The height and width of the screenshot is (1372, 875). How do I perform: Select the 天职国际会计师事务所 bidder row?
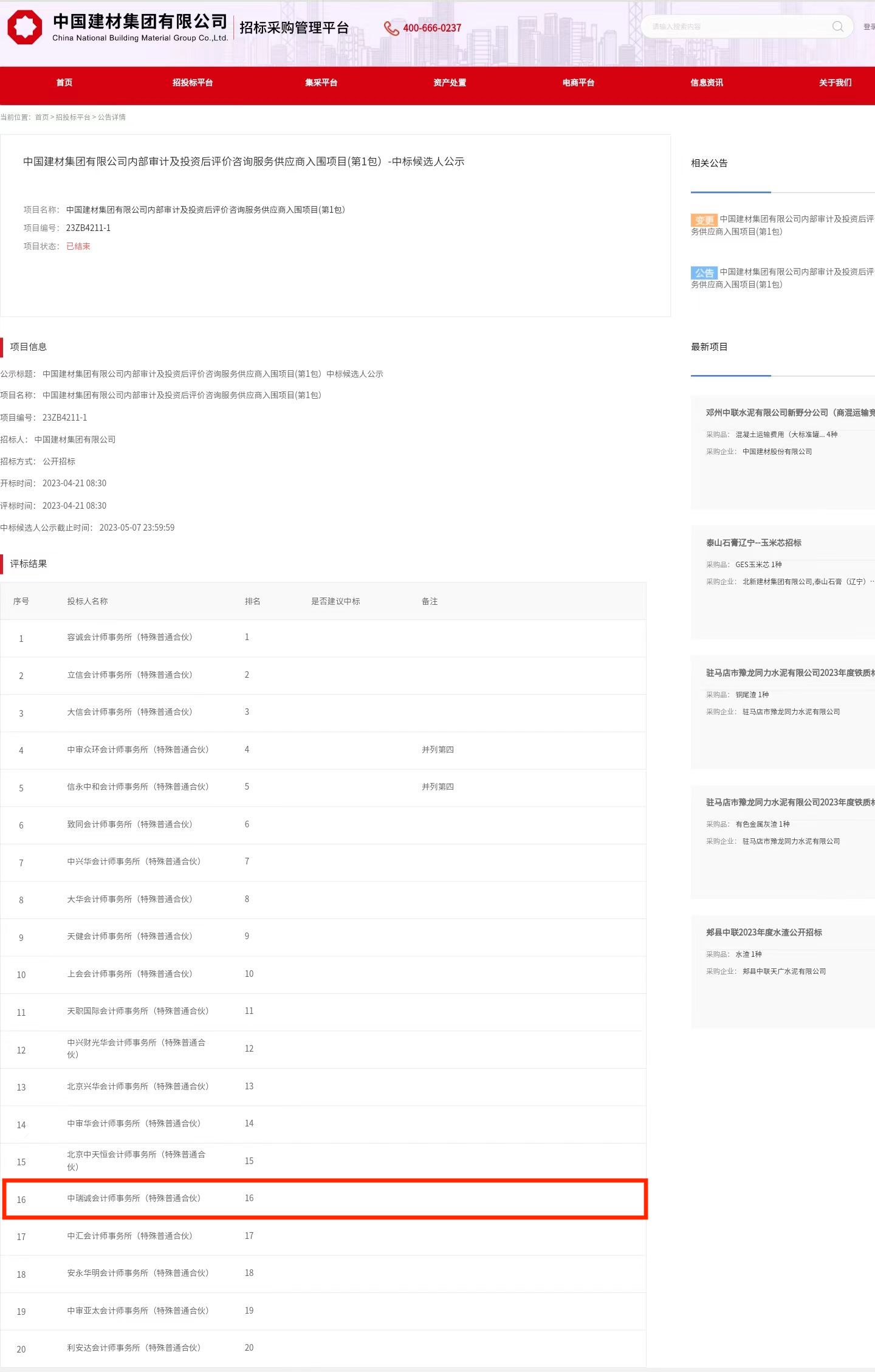point(323,1012)
